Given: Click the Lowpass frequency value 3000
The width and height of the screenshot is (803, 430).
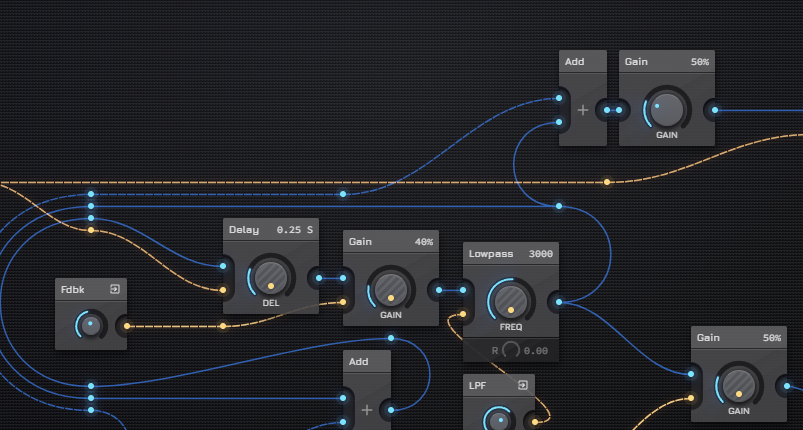Looking at the screenshot, I should coord(540,254).
